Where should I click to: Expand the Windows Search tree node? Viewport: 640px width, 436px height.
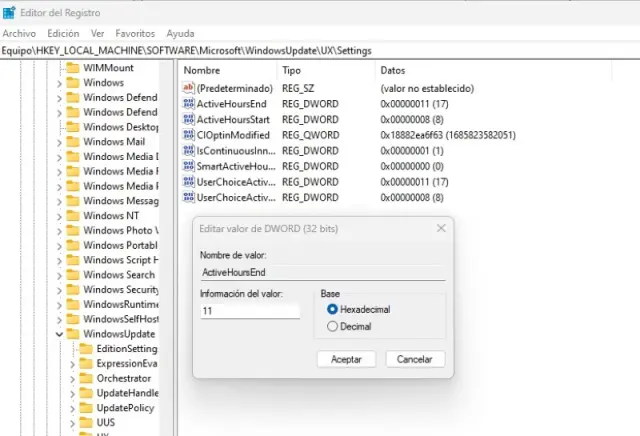59,275
